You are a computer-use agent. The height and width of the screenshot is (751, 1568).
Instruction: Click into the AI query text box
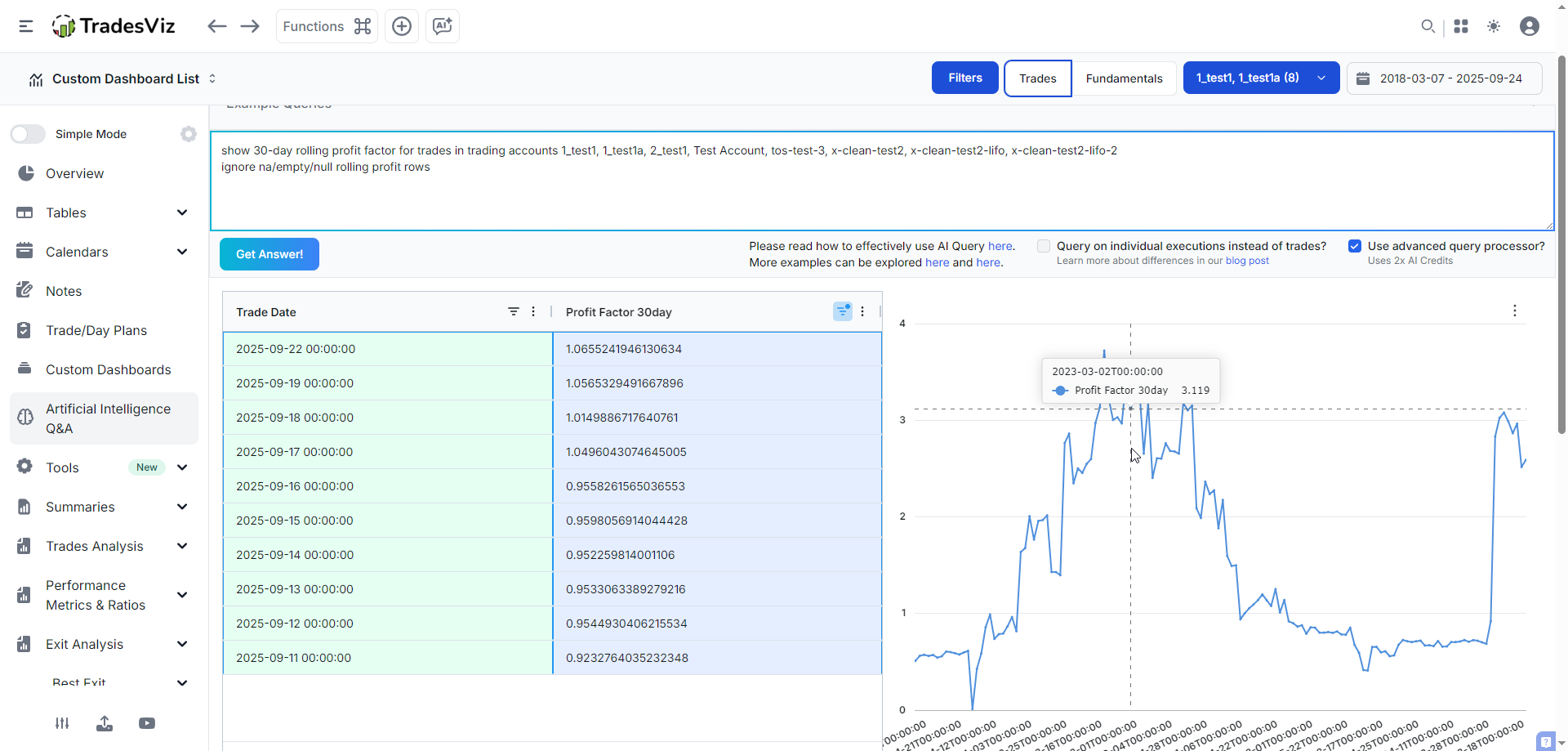click(x=882, y=181)
